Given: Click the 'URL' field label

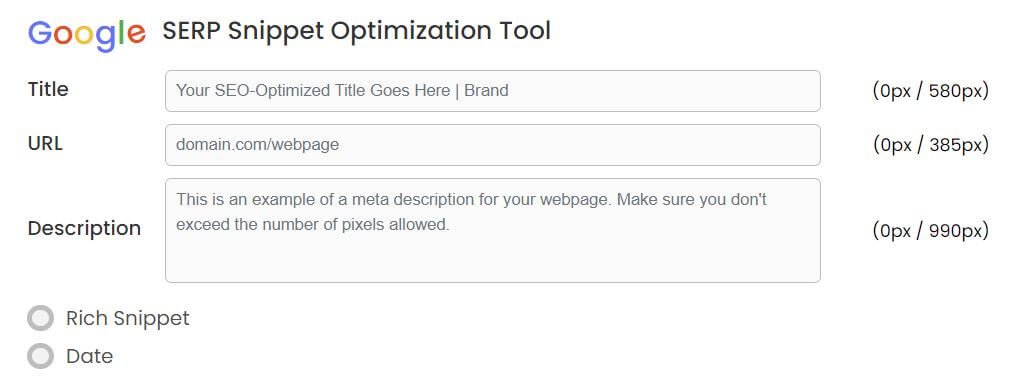Looking at the screenshot, I should (46, 144).
